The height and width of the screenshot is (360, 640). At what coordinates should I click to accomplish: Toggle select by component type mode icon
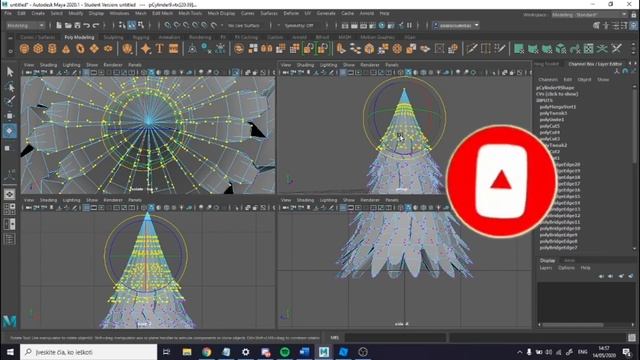pos(141,25)
